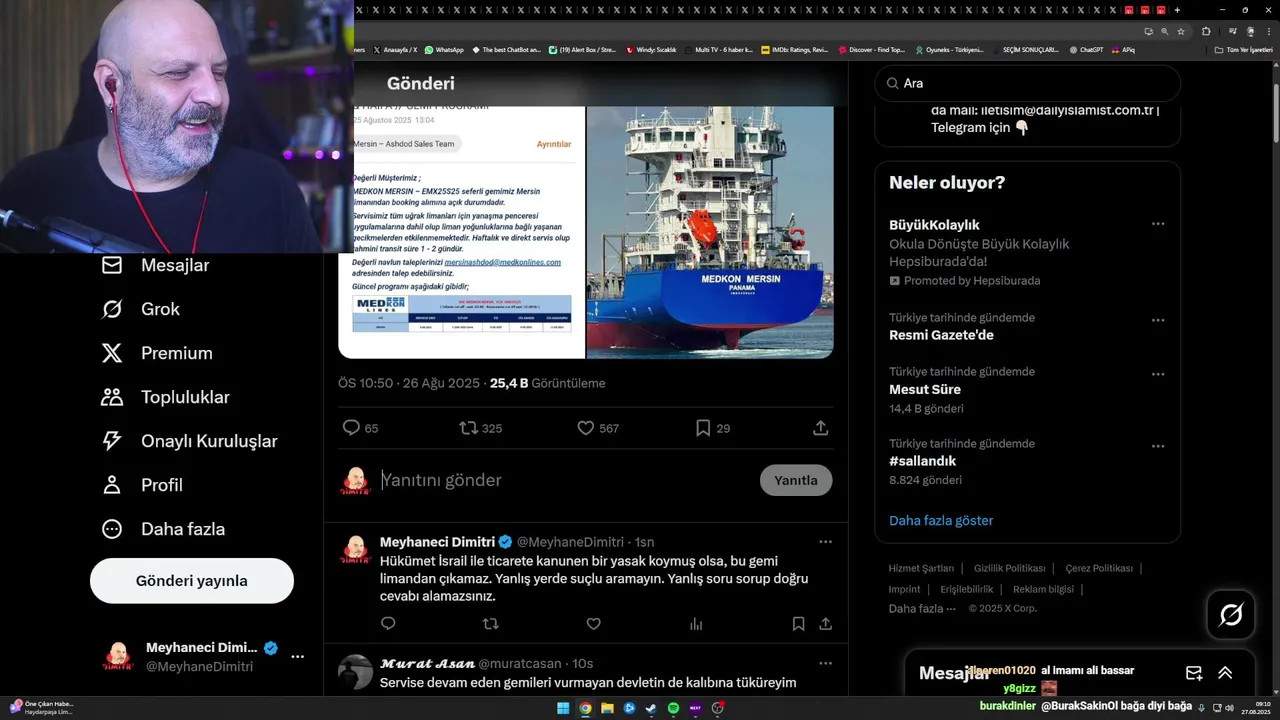Screen dimensions: 1280x720
Task: Open the MEDKON MERSIN ship photo
Action: click(x=710, y=232)
